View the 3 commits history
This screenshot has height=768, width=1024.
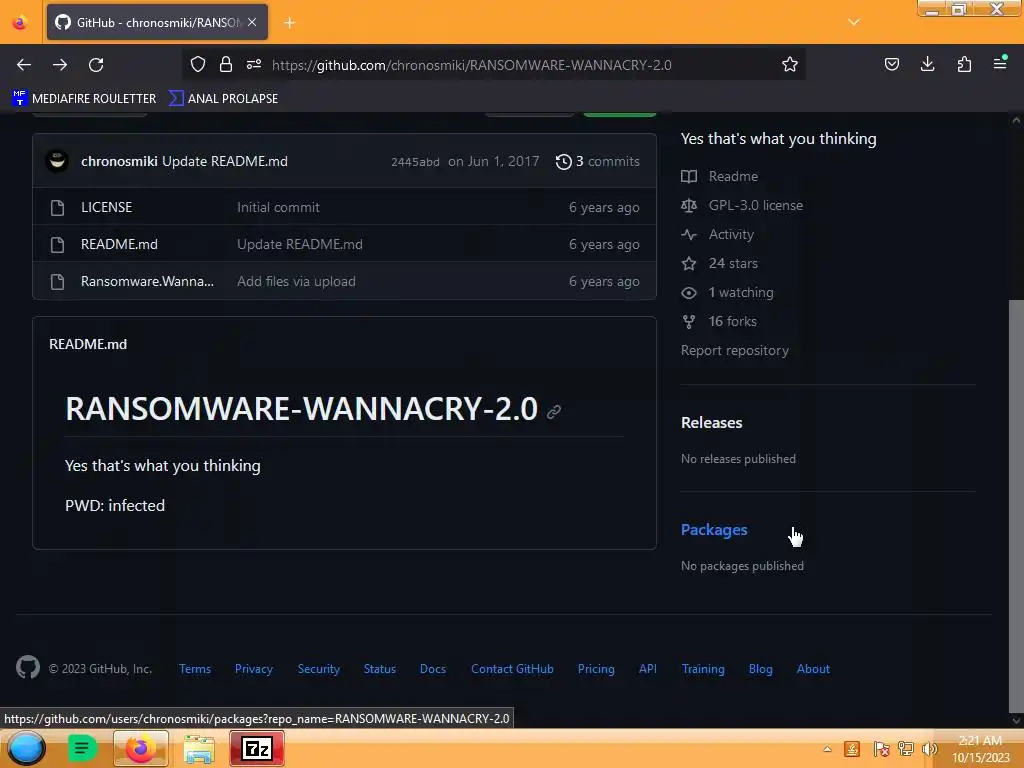598,161
